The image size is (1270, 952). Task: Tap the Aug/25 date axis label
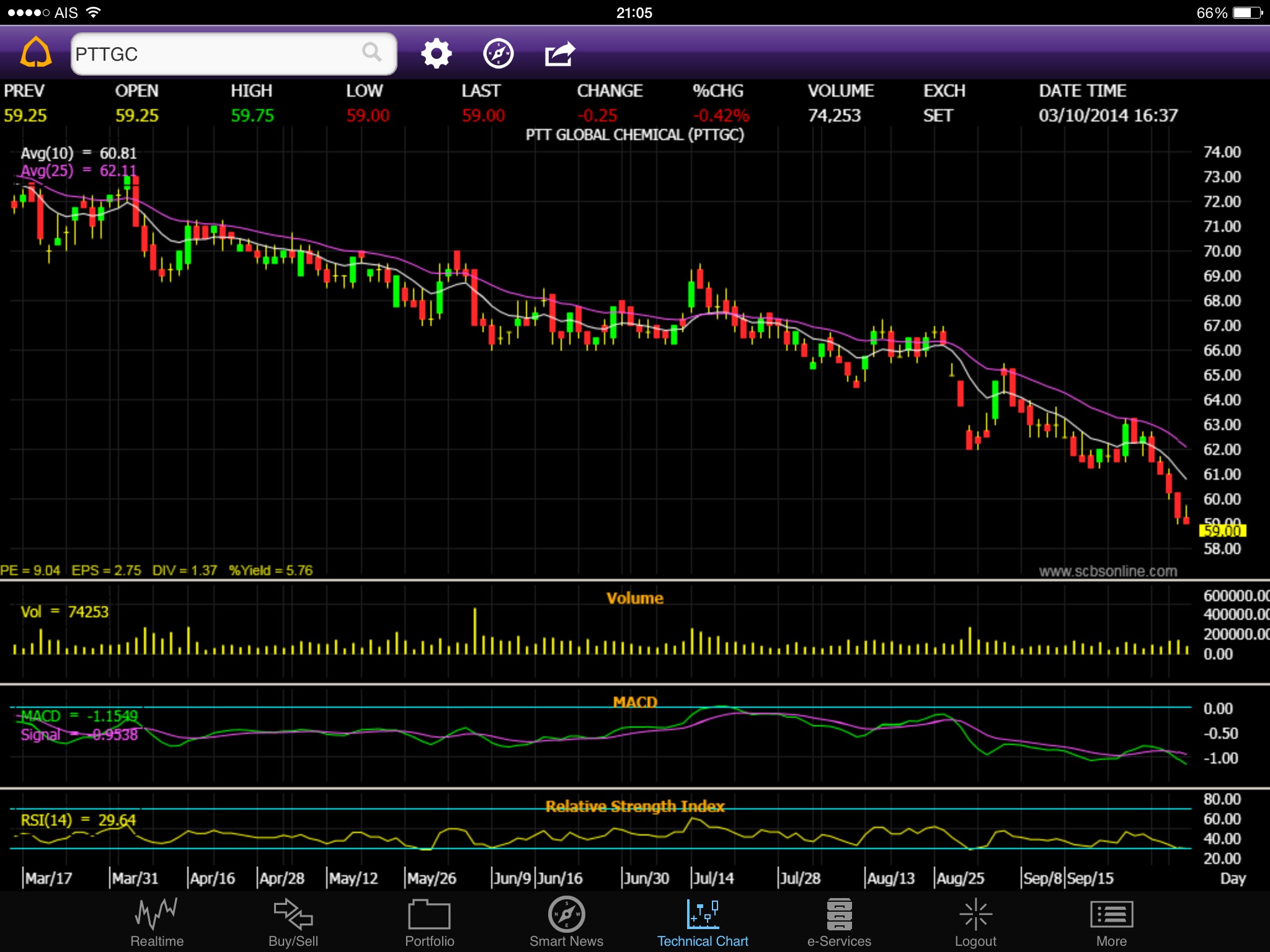tap(960, 878)
